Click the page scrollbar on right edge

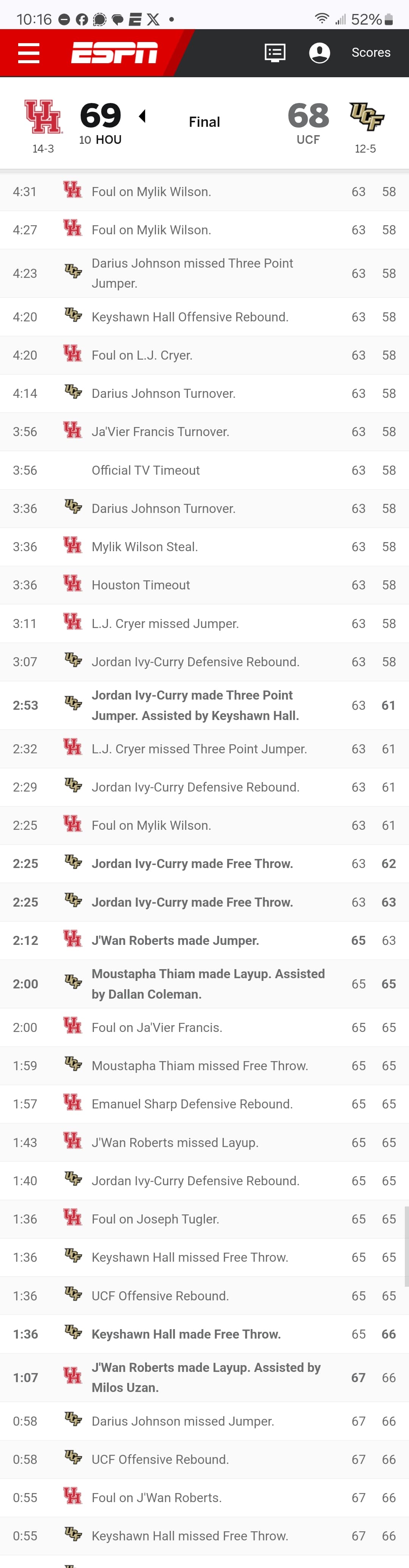406,1242
